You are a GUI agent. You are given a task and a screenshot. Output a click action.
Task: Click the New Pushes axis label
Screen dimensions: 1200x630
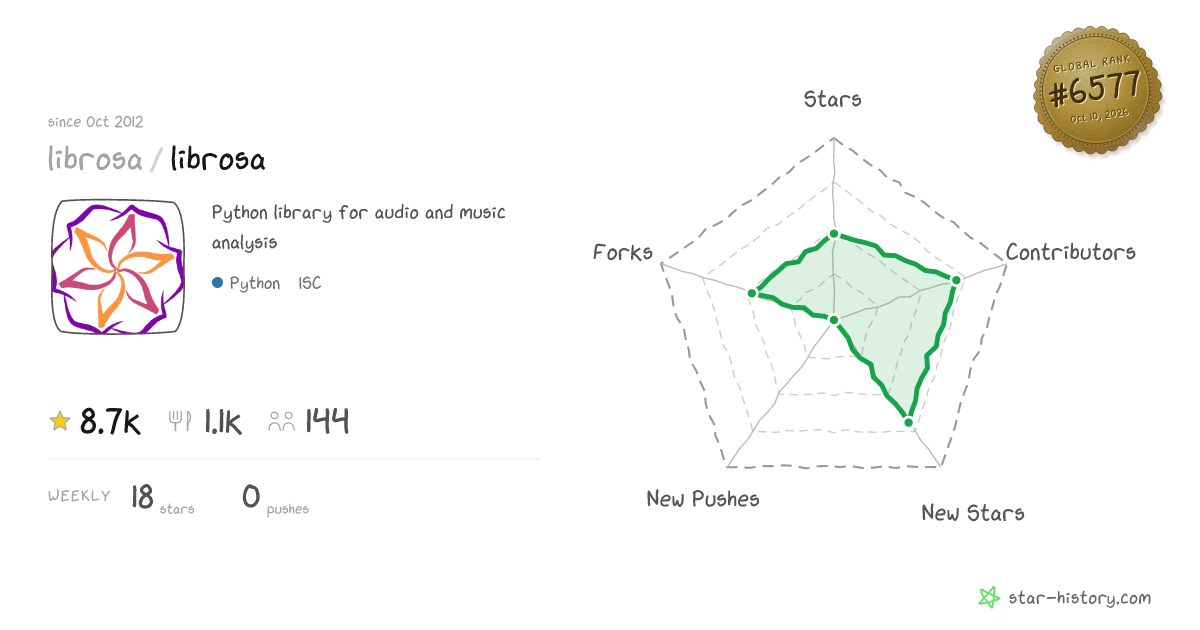coord(703,498)
